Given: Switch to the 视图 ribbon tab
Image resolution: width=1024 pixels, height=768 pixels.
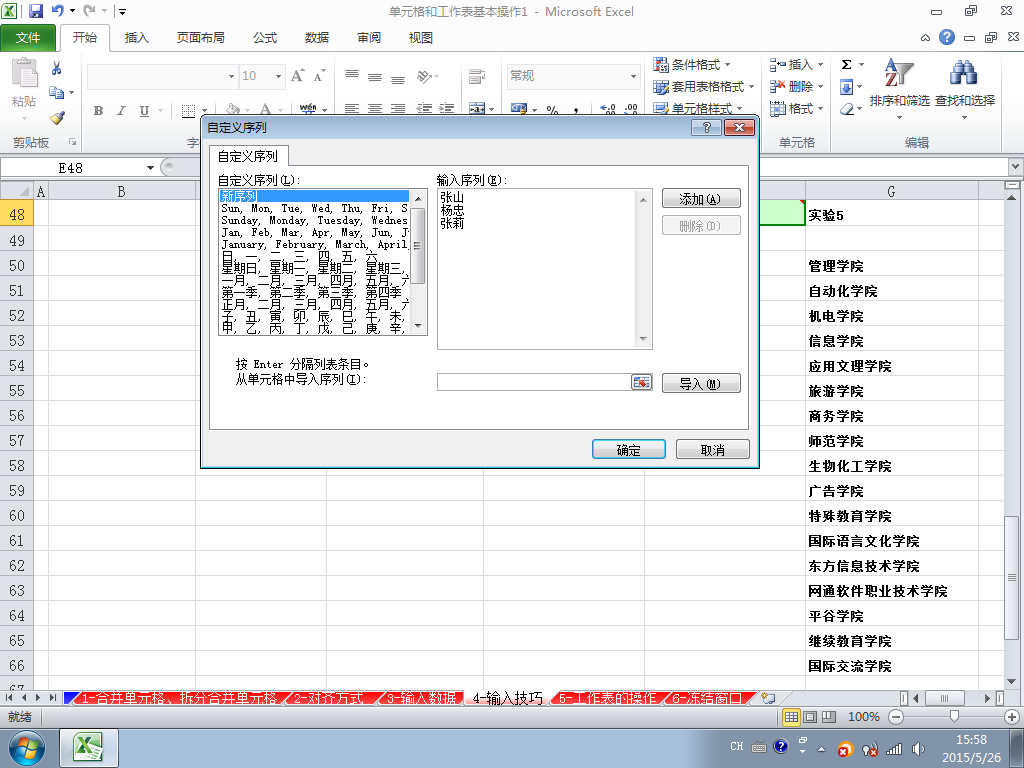Looking at the screenshot, I should (x=421, y=38).
